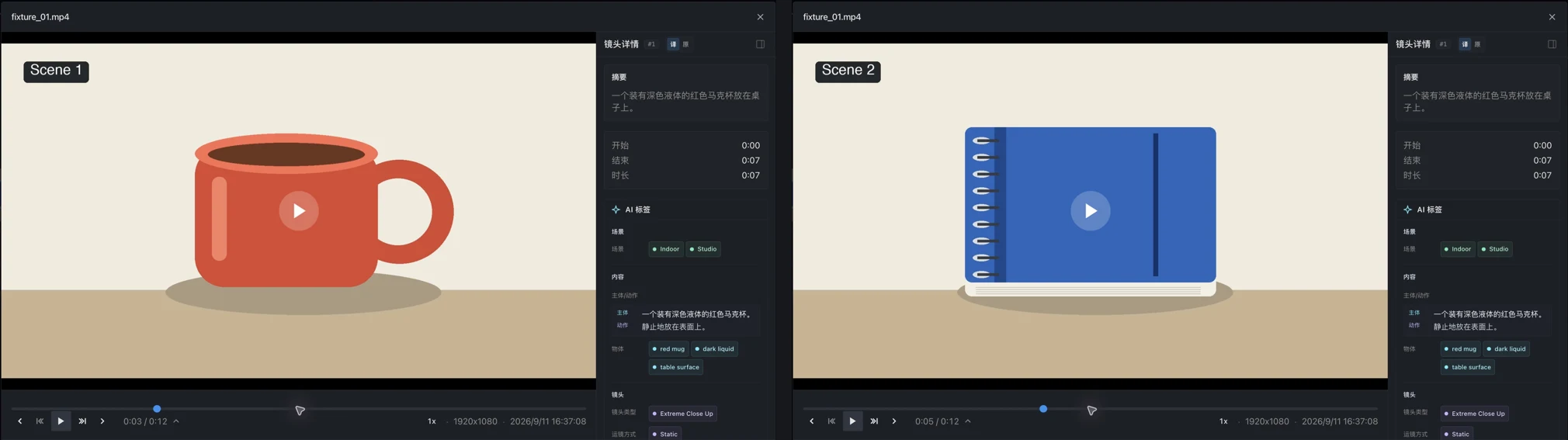Click the #1 shot badge in Scene 1 window
Screen dimensions: 1568x440
tap(651, 44)
